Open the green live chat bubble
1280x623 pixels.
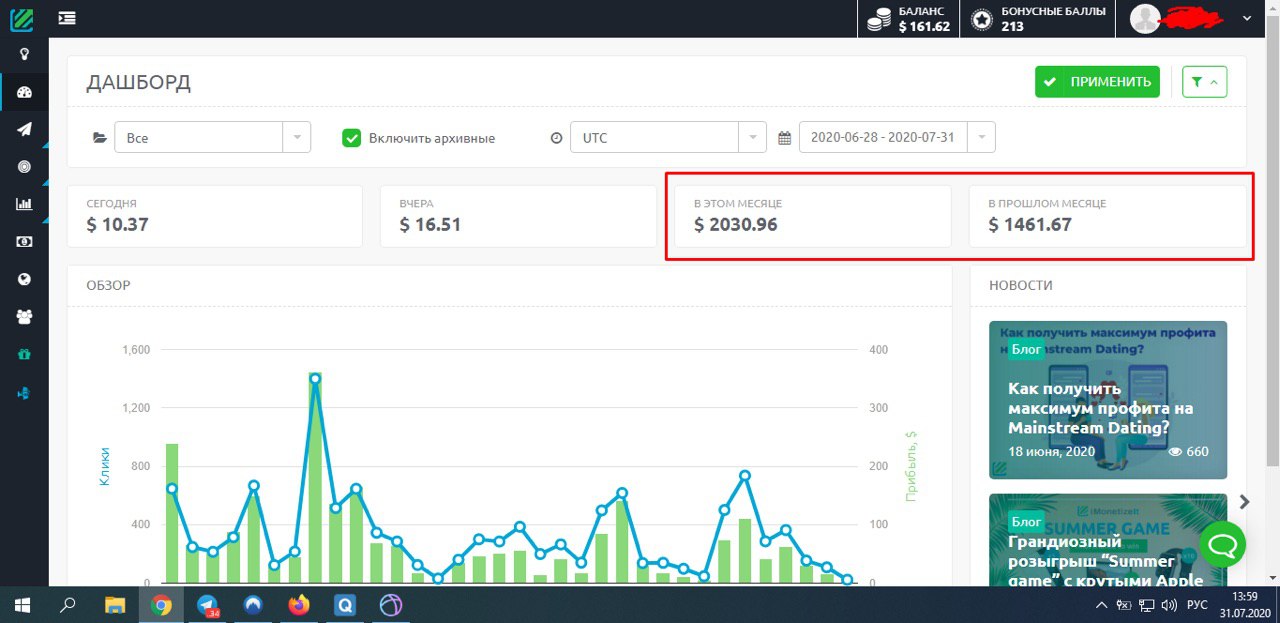point(1222,545)
